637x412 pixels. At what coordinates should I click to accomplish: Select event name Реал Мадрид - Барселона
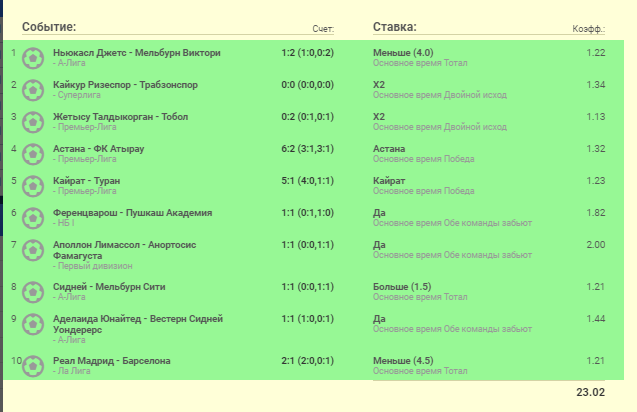tap(112, 361)
